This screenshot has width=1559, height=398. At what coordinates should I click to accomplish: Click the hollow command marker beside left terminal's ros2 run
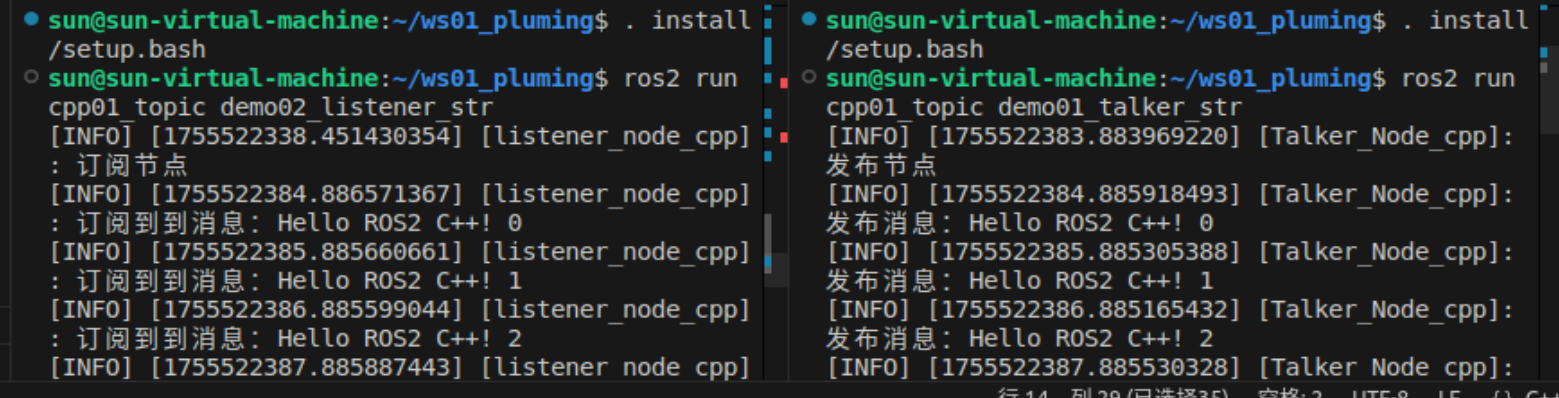[x=31, y=77]
